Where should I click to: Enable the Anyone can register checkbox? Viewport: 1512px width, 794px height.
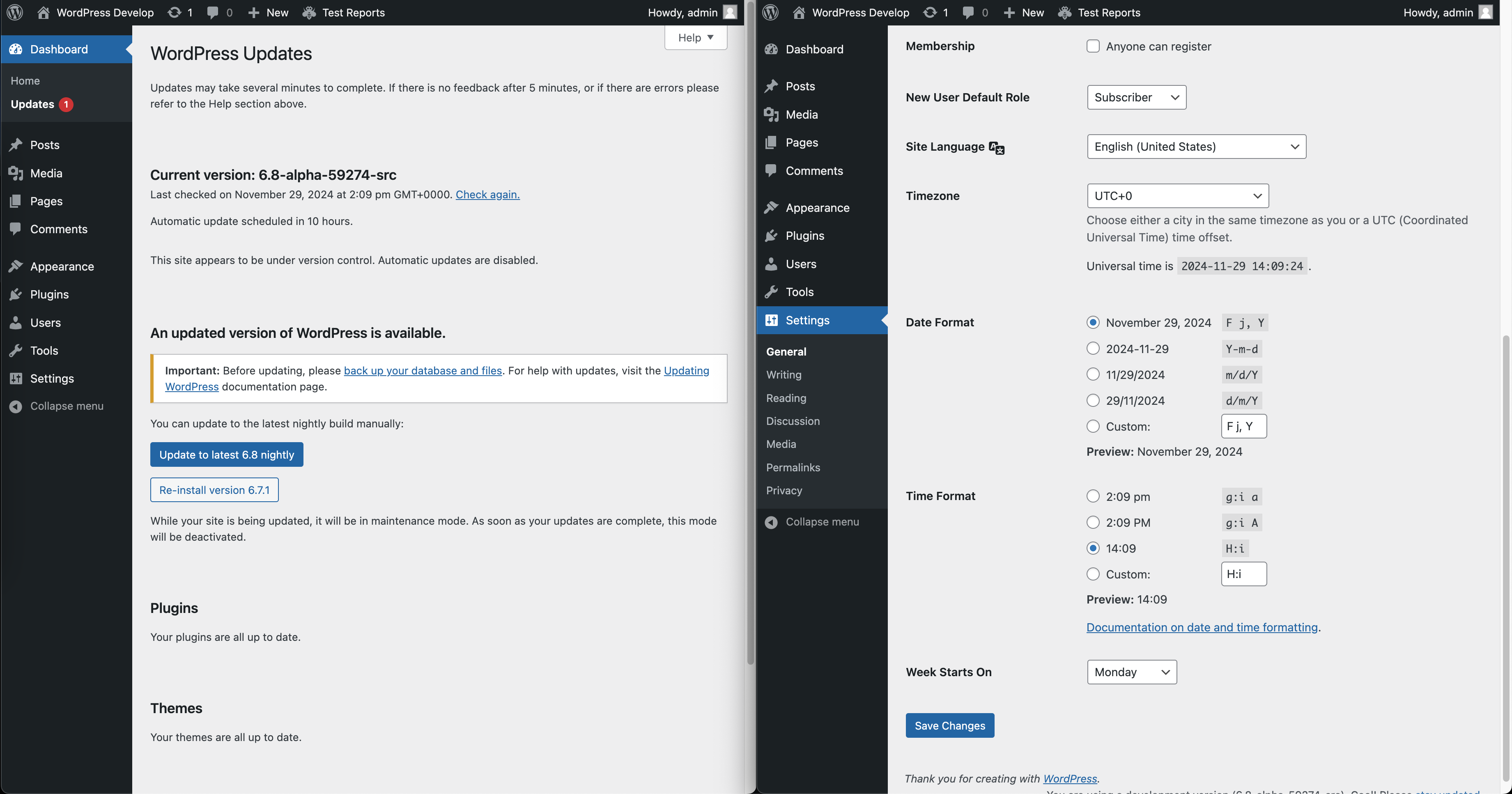pos(1093,46)
